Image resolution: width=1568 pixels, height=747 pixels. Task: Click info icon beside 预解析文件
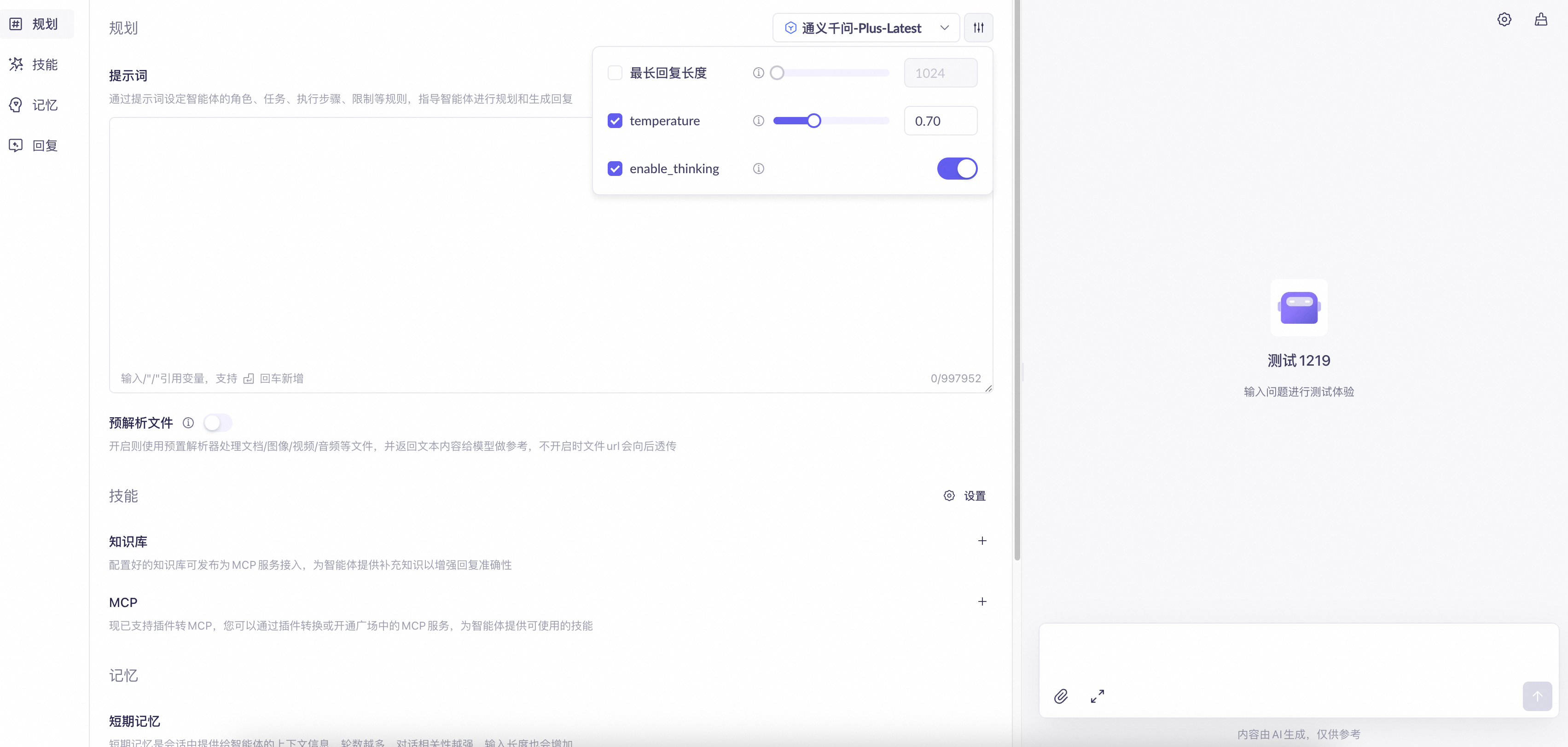(188, 422)
